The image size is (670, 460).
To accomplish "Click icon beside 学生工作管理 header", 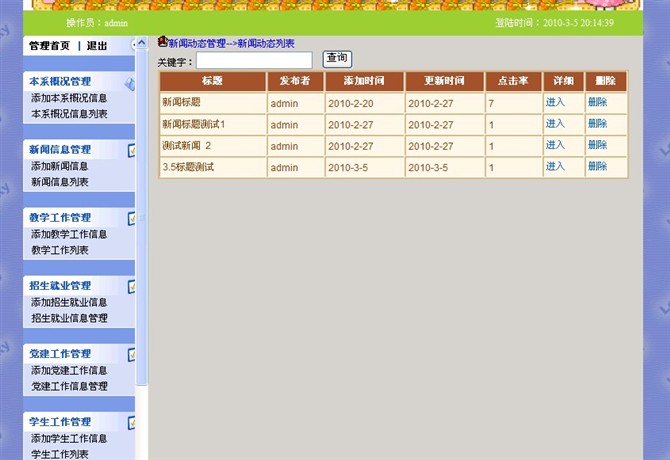I will 131,422.
